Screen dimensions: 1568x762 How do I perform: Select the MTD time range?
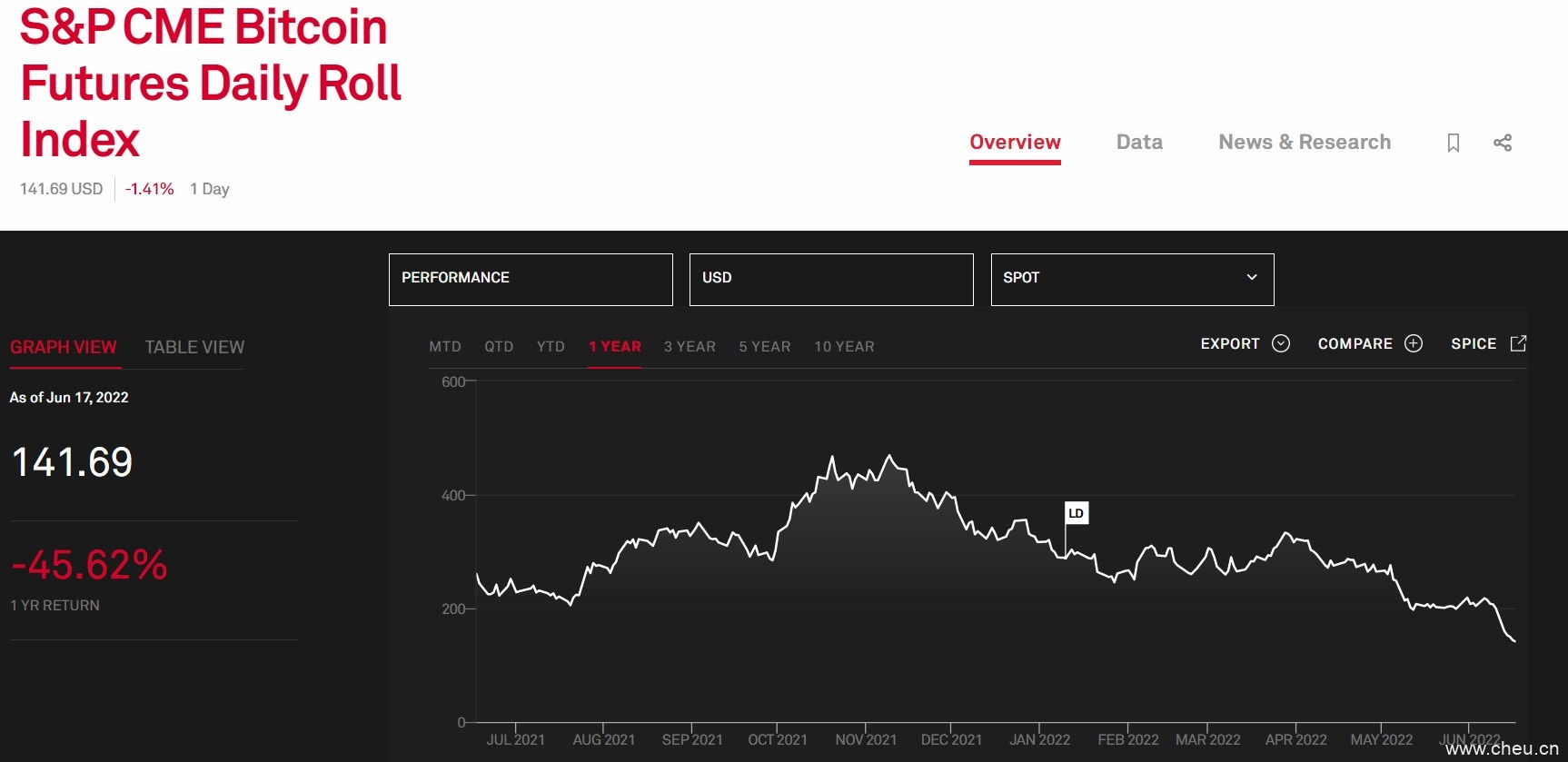pyautogui.click(x=445, y=347)
